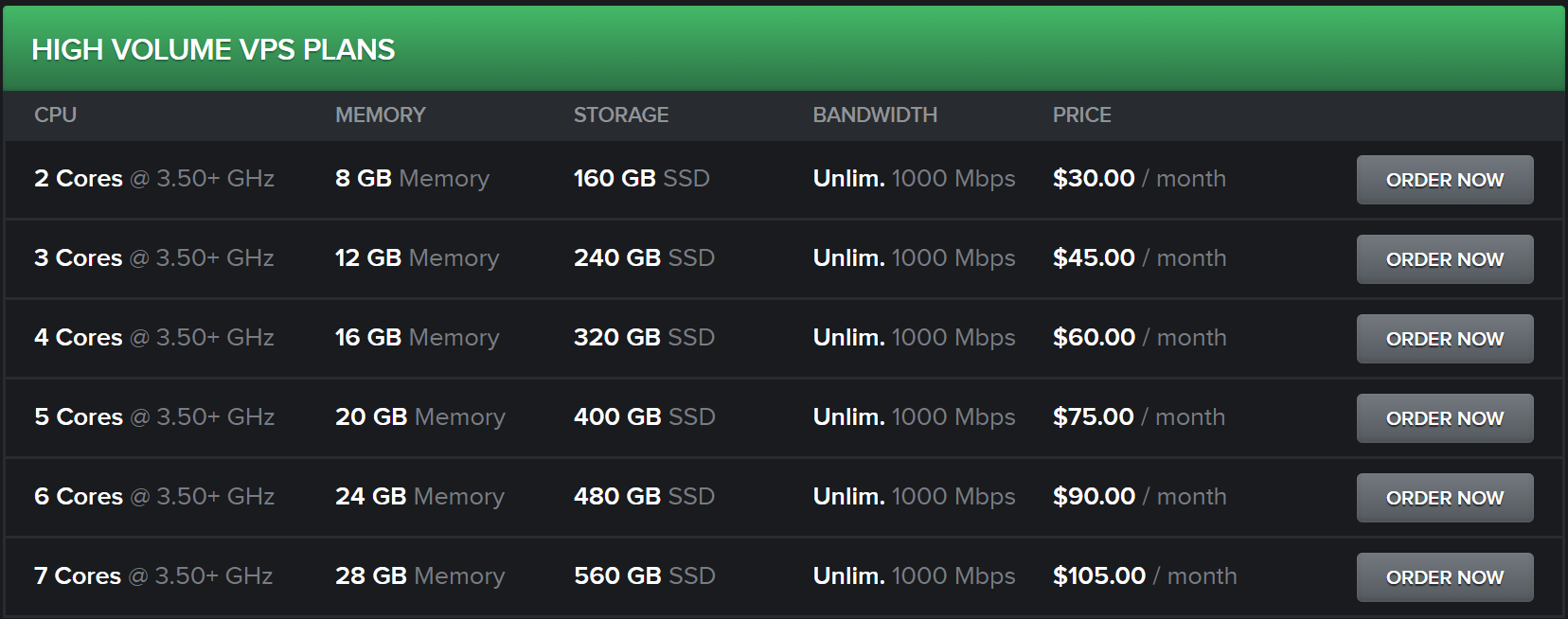Image resolution: width=1568 pixels, height=619 pixels.
Task: Order the 3 Cores $45.00 plan
Action: tap(1445, 259)
